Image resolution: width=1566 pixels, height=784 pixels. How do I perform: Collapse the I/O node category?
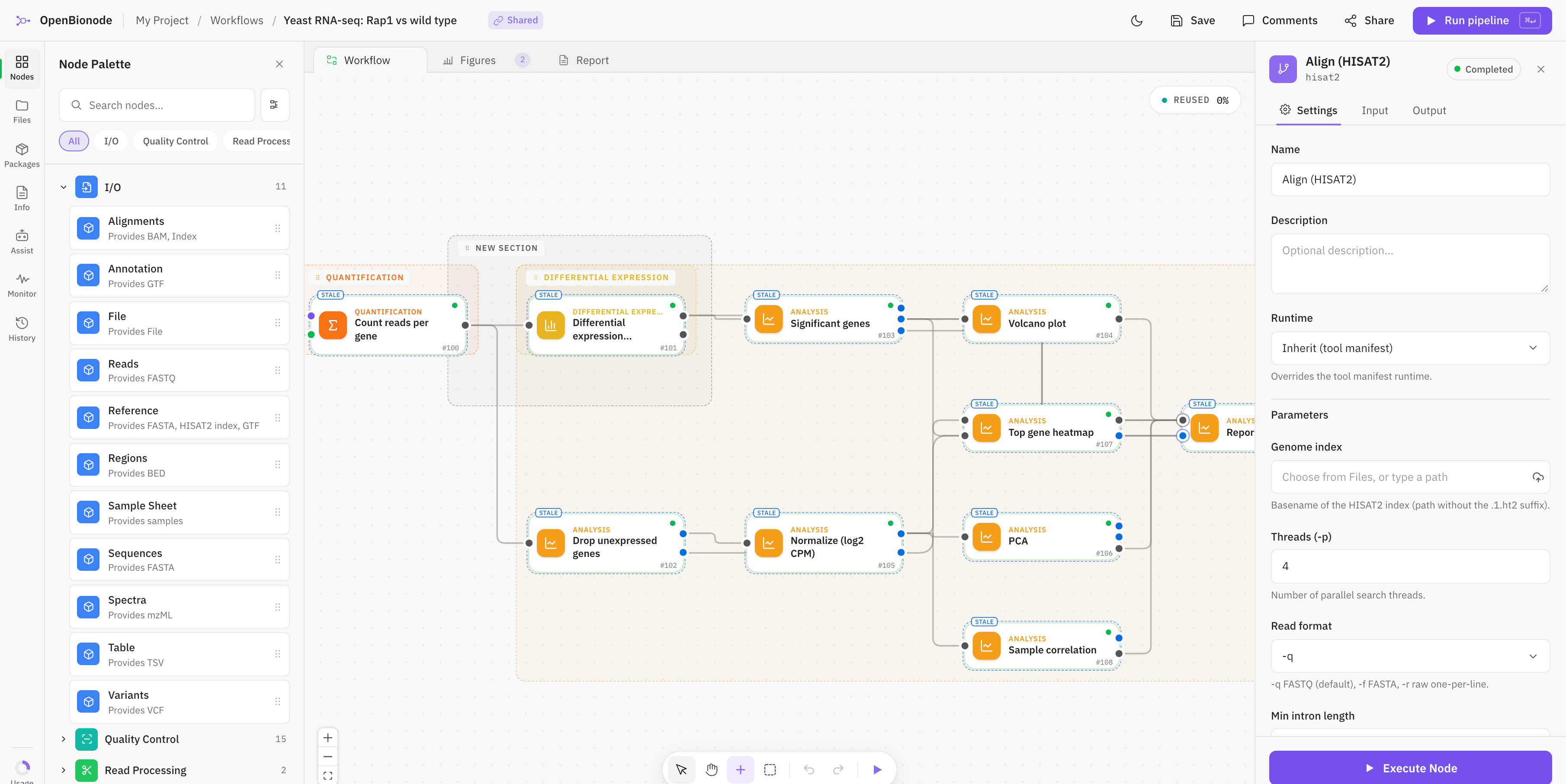click(x=63, y=187)
